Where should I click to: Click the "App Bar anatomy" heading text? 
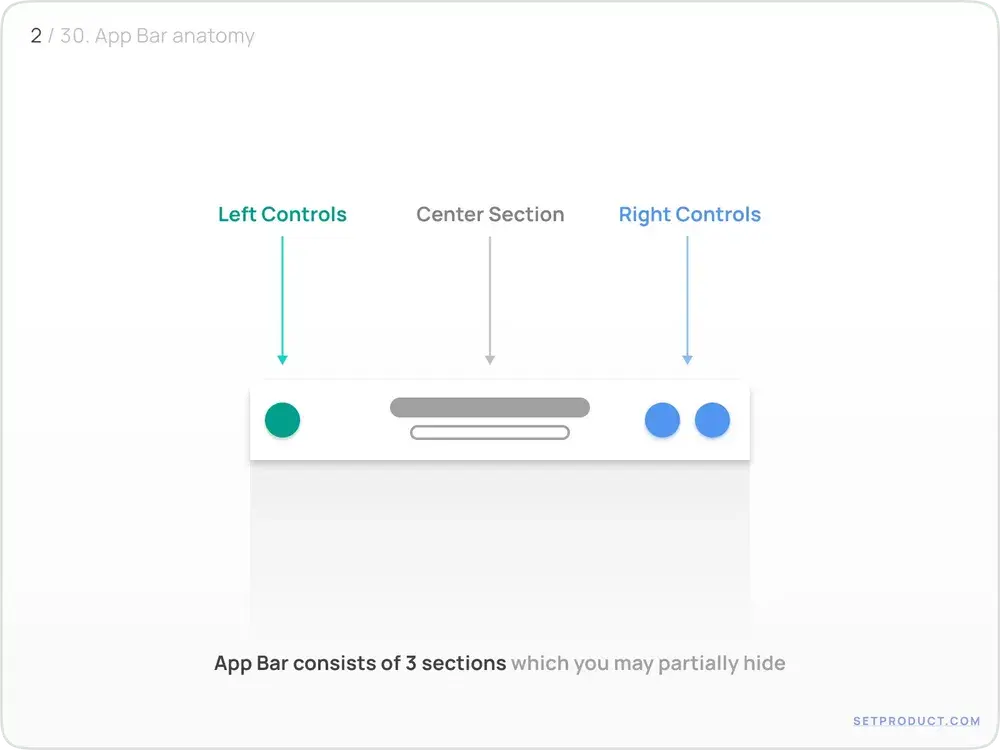point(174,36)
